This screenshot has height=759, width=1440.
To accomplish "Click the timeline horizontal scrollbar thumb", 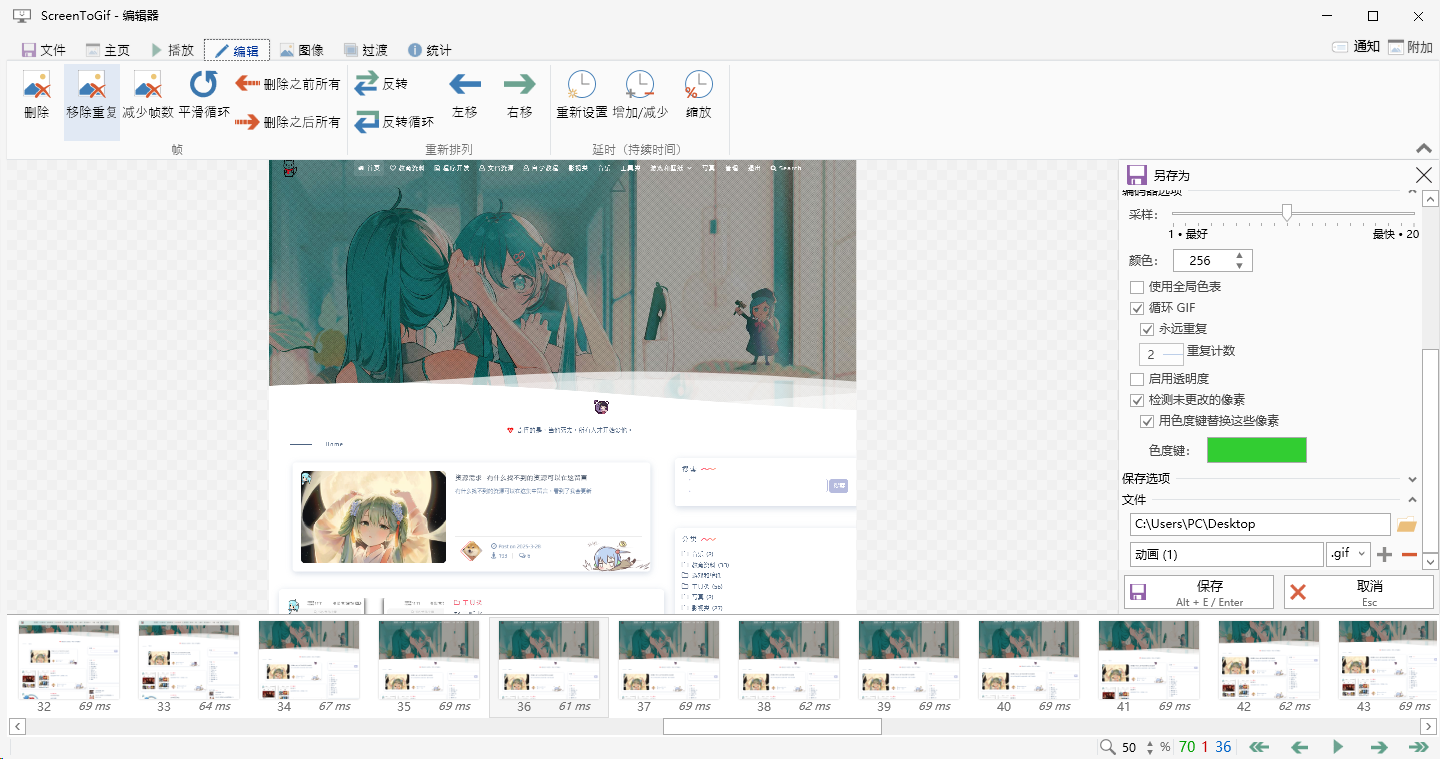I will (772, 727).
